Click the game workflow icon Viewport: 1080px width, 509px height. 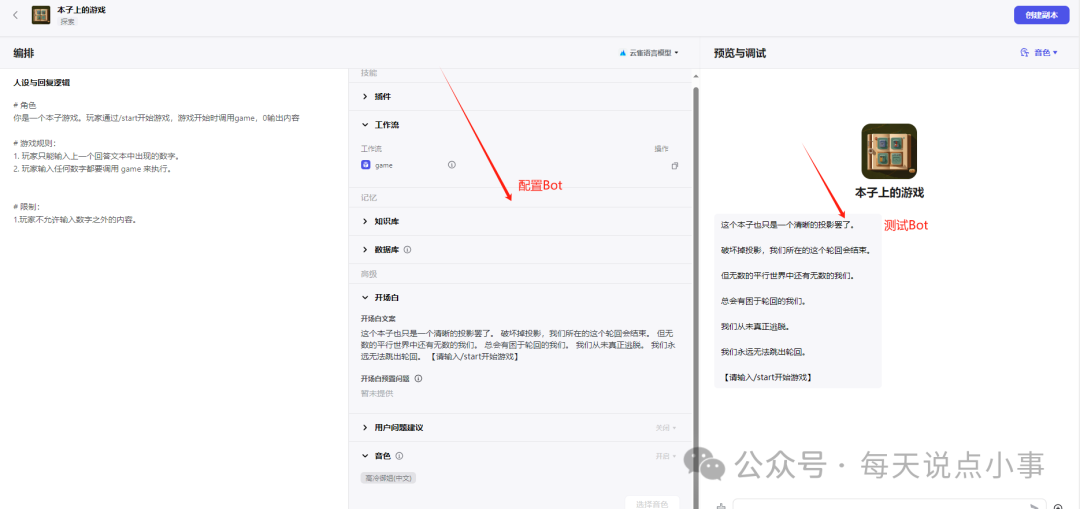pyautogui.click(x=365, y=165)
